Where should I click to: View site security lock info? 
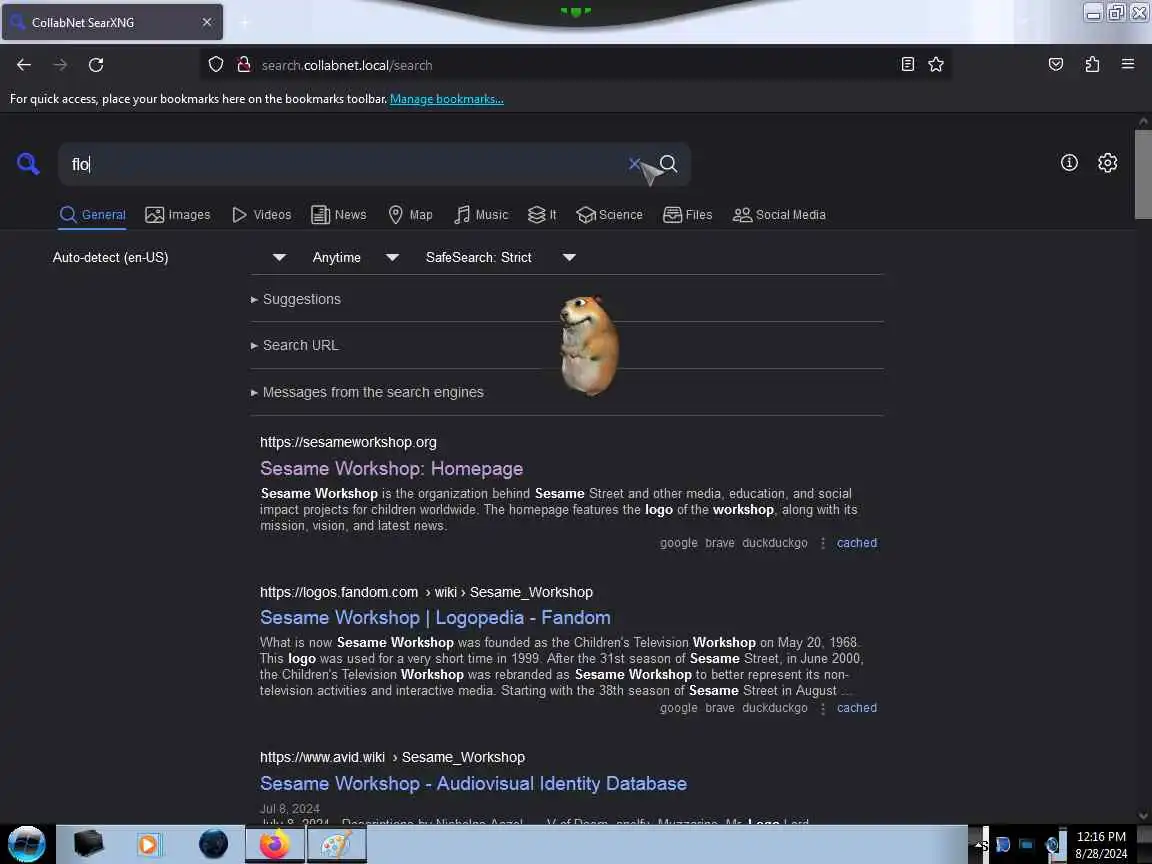click(244, 65)
